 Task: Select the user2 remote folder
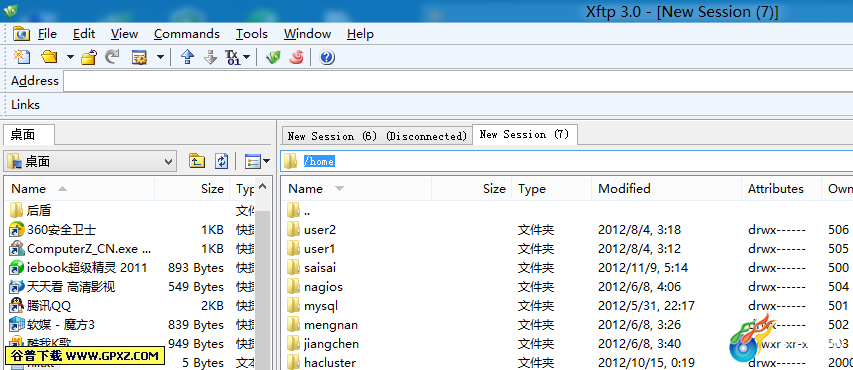(x=320, y=230)
